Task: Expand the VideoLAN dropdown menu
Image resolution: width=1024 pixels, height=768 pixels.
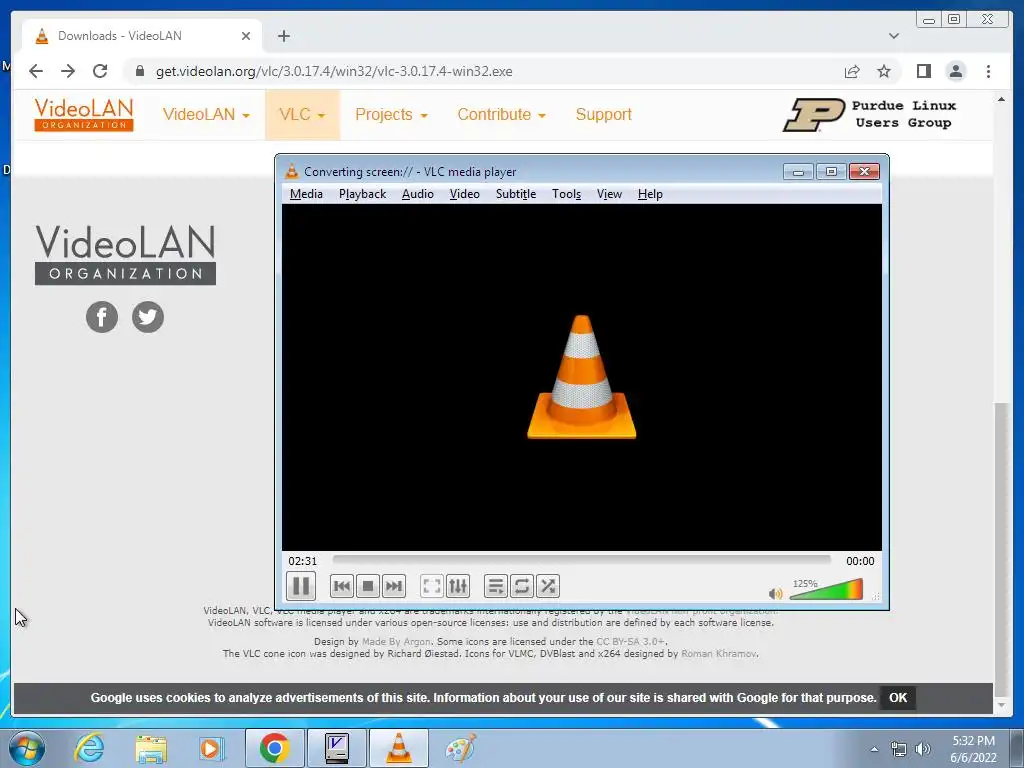Action: pyautogui.click(x=206, y=114)
